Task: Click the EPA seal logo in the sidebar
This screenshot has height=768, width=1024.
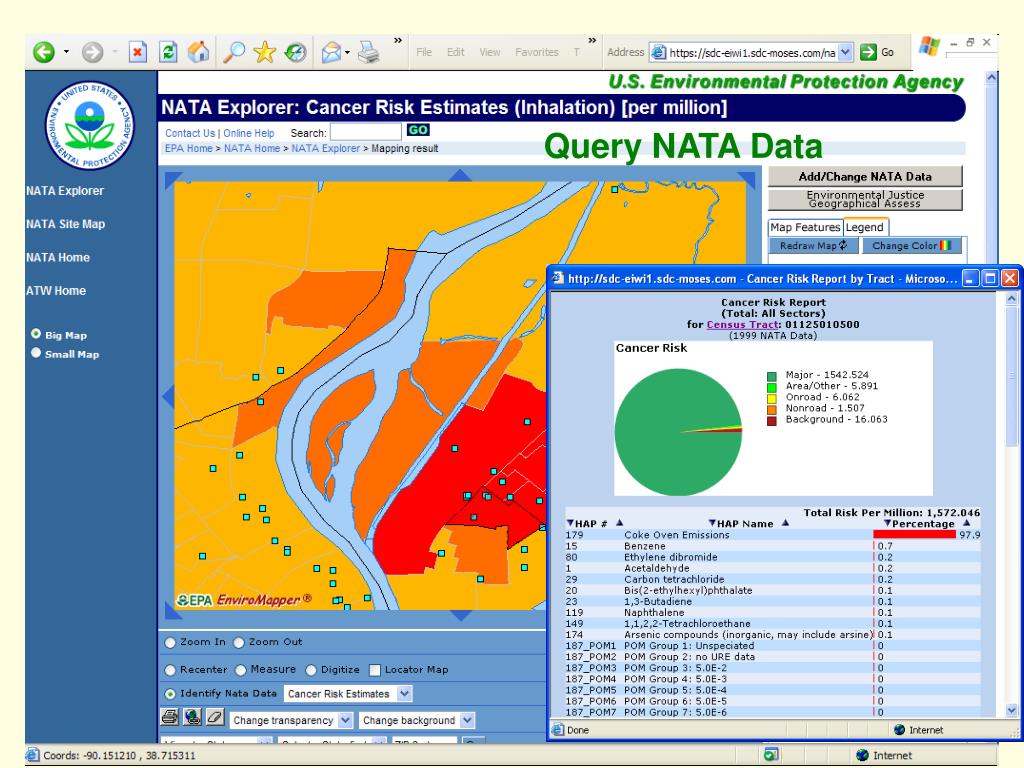Action: pyautogui.click(x=90, y=125)
